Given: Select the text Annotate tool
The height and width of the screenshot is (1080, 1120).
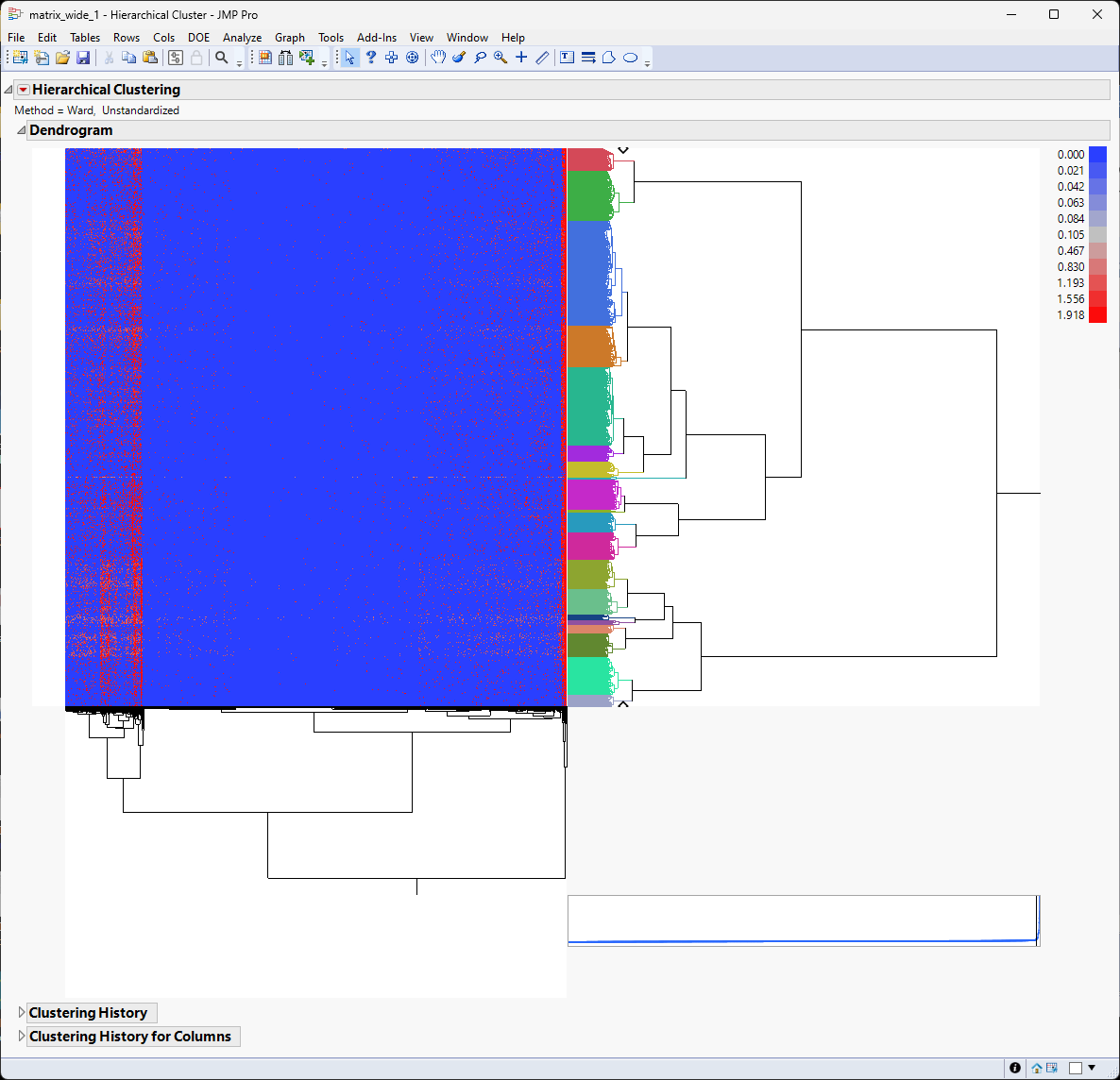Looking at the screenshot, I should pos(567,58).
